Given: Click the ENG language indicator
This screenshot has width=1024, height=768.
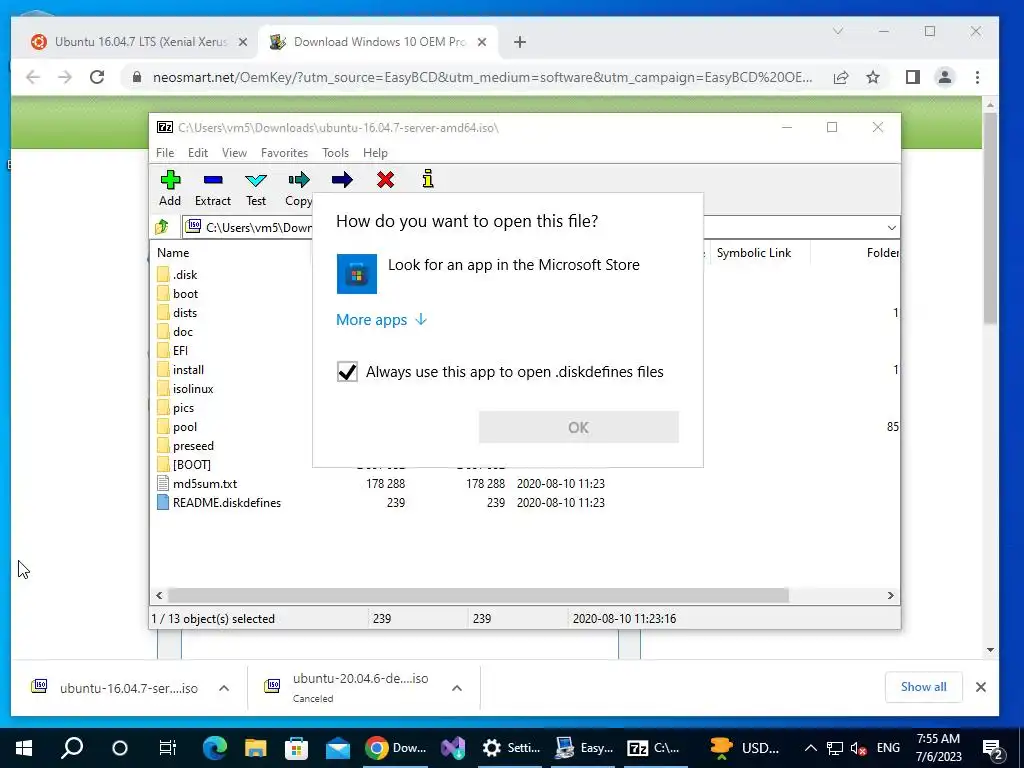Looking at the screenshot, I should tap(888, 748).
